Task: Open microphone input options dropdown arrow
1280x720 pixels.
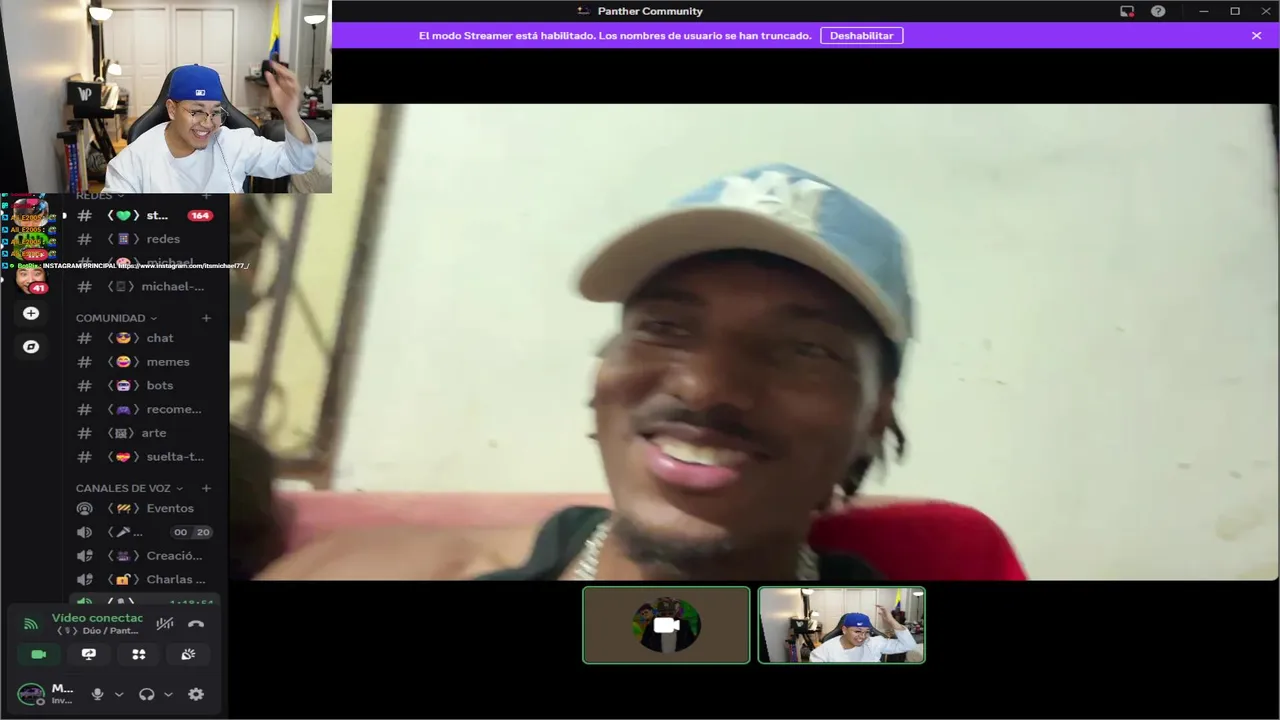Action: point(119,694)
